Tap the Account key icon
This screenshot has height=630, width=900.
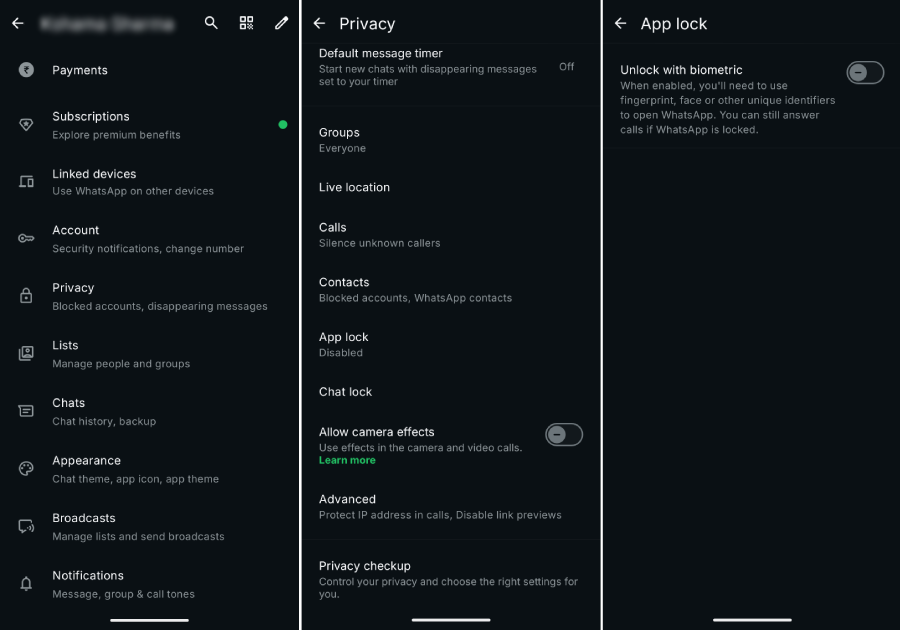26,238
